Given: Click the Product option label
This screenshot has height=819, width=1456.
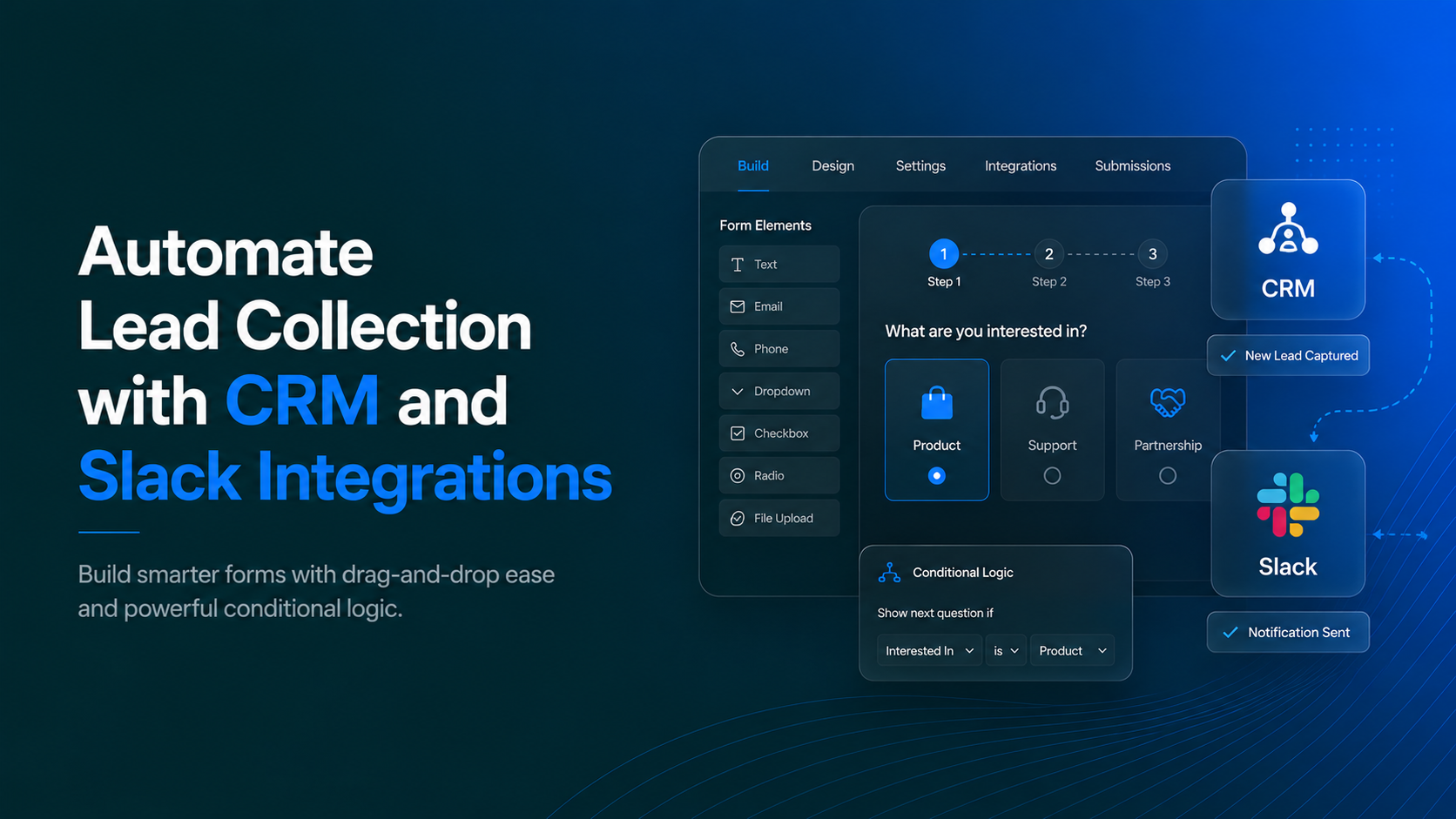Looking at the screenshot, I should point(937,446).
